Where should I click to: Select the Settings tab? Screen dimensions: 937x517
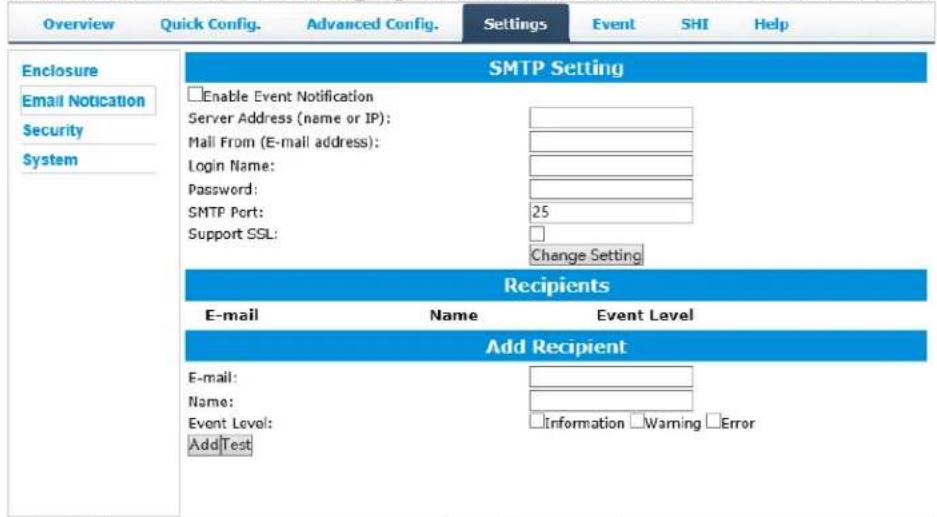click(x=516, y=24)
